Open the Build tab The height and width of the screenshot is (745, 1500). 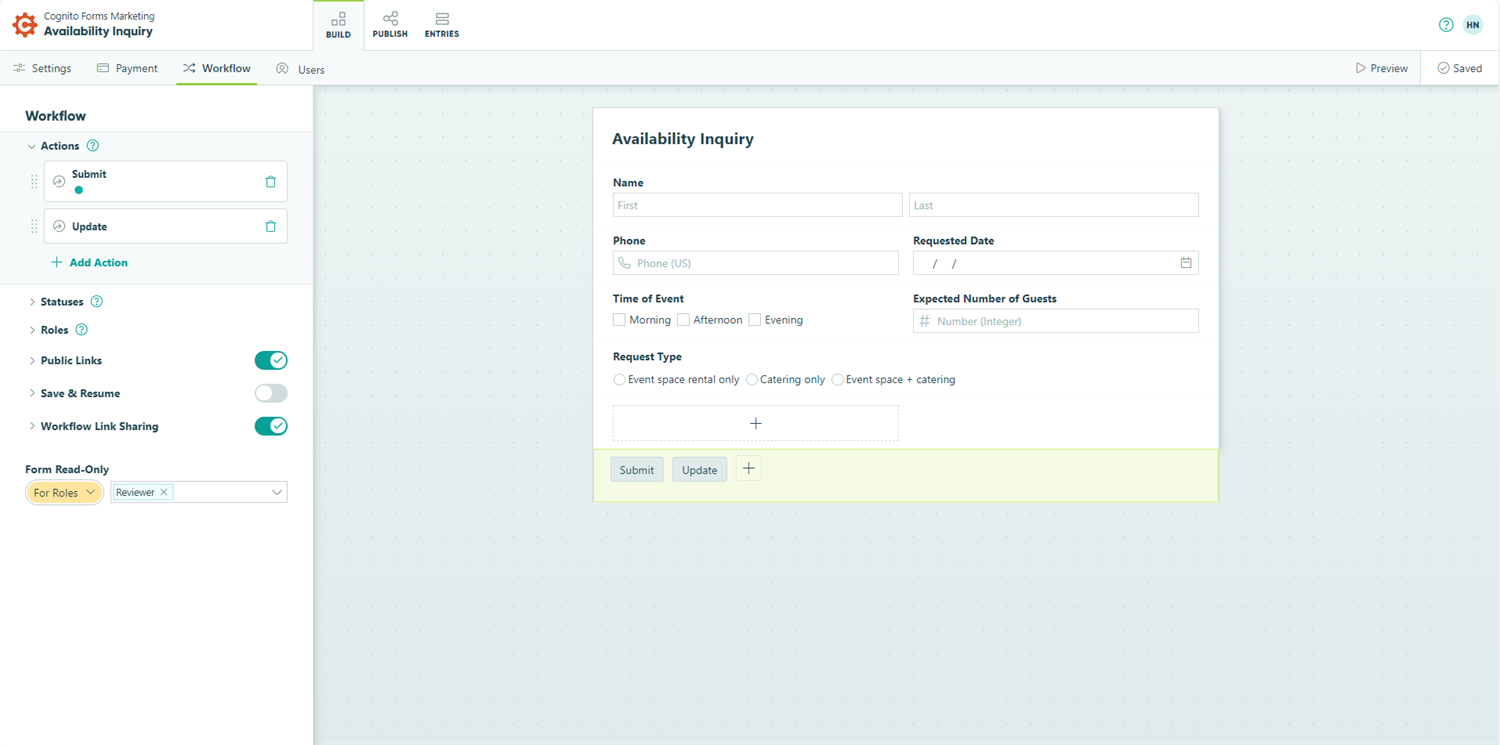(x=338, y=25)
